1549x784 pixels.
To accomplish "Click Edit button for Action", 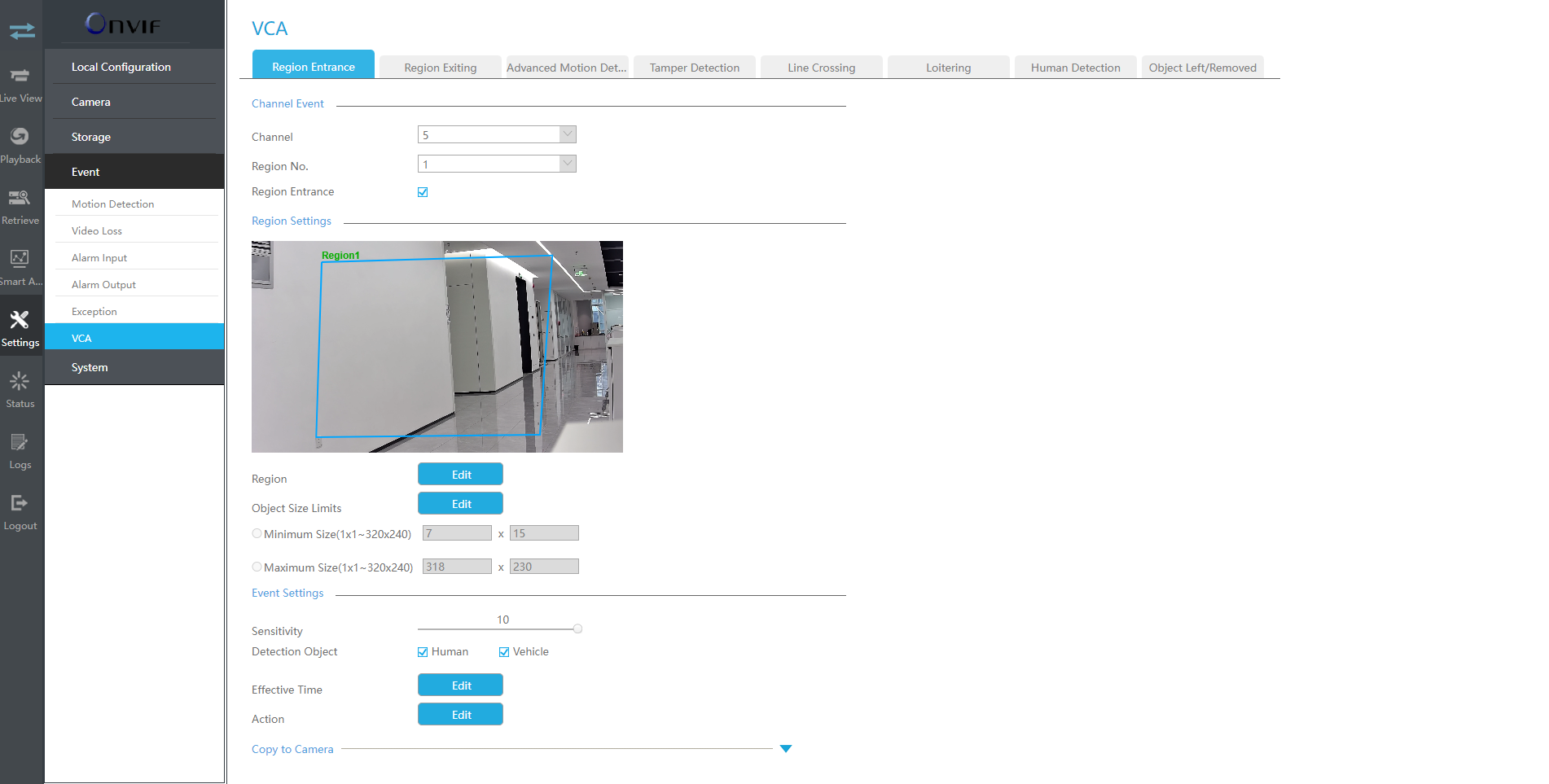I will [460, 715].
